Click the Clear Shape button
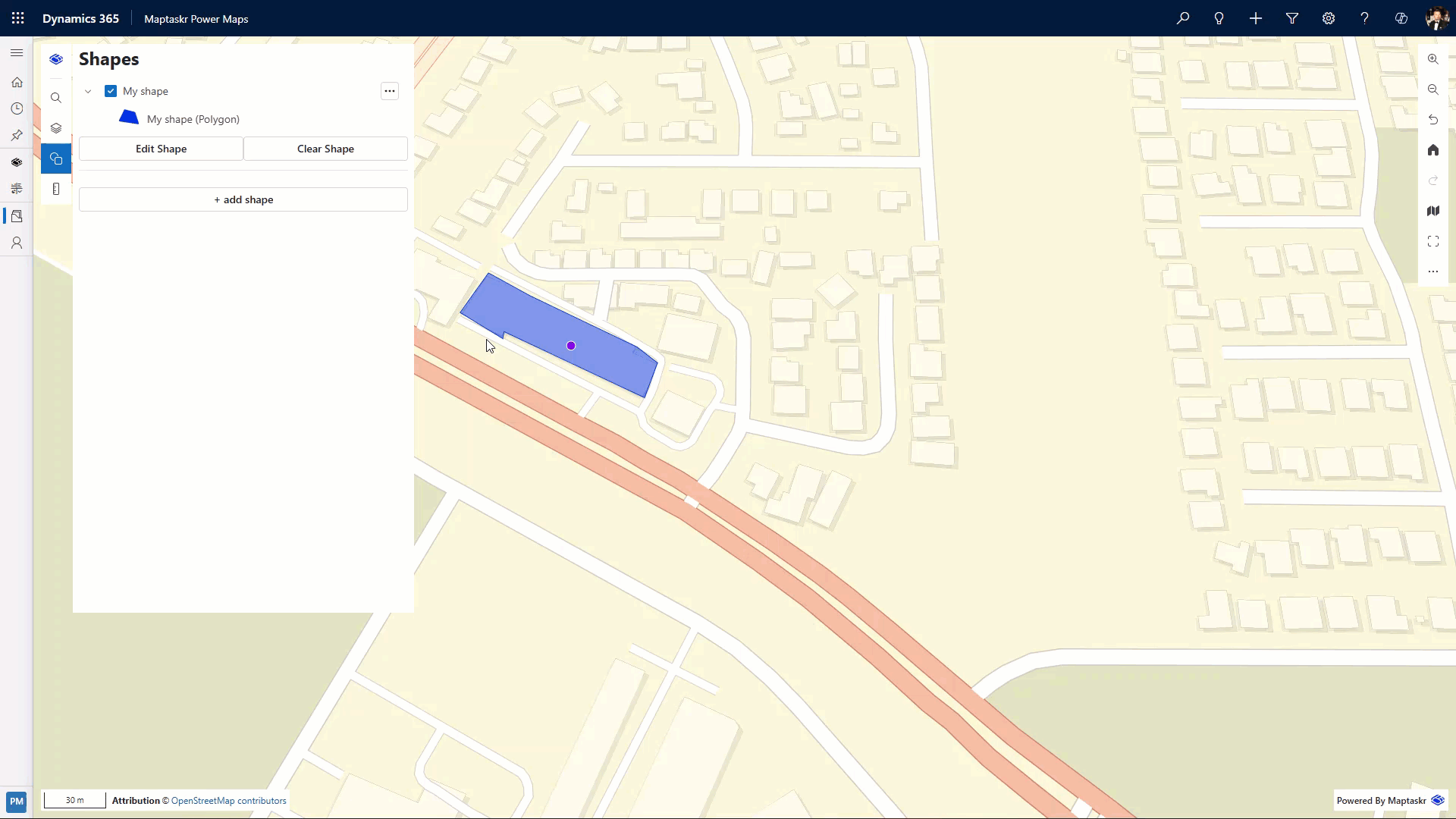Screen dimensions: 1456x819 (325, 149)
